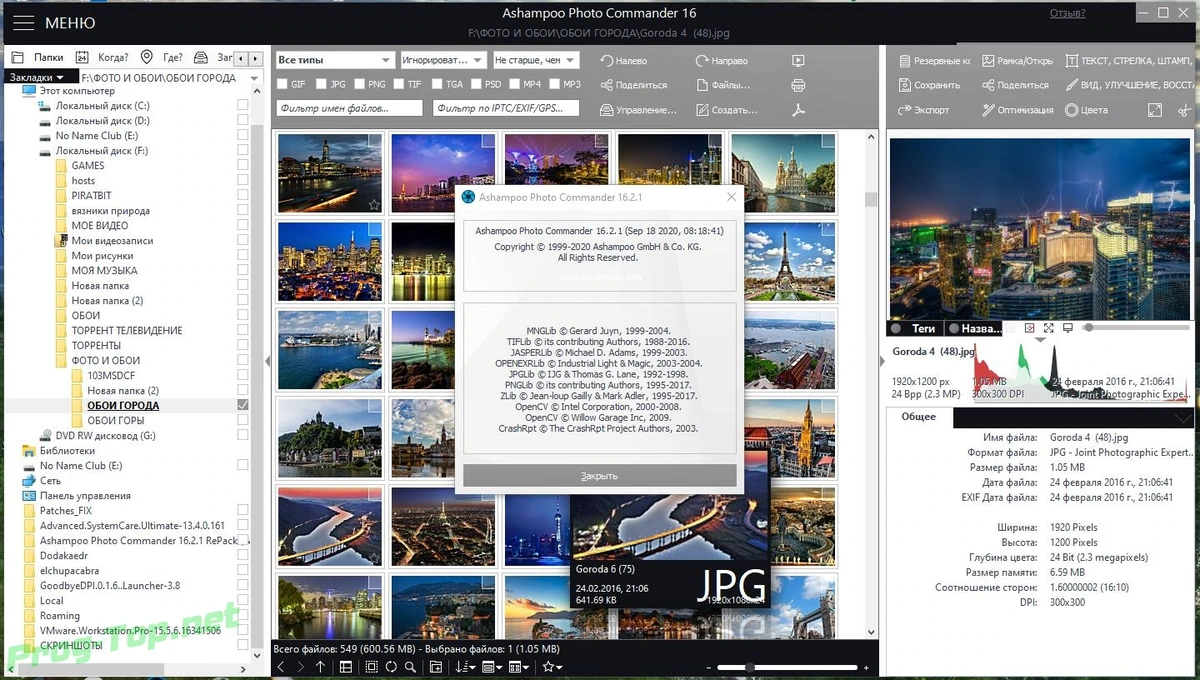Go up one folder with the up arrow

tap(320, 667)
